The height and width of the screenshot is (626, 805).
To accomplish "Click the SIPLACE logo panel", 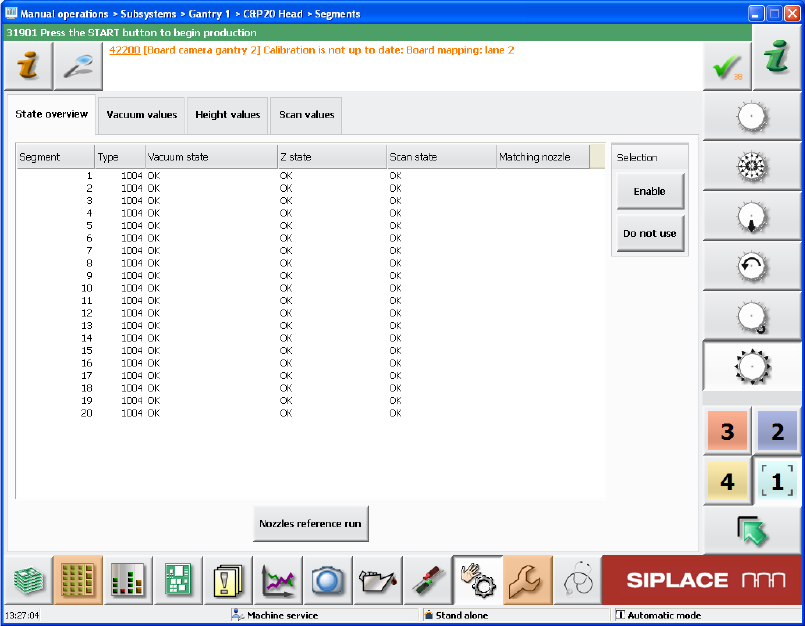I will click(701, 580).
